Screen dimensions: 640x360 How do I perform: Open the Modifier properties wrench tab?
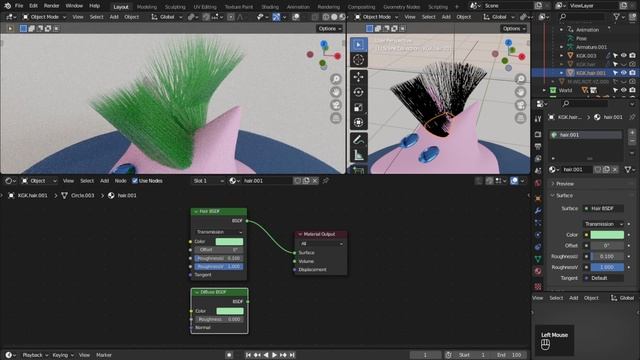click(x=538, y=211)
